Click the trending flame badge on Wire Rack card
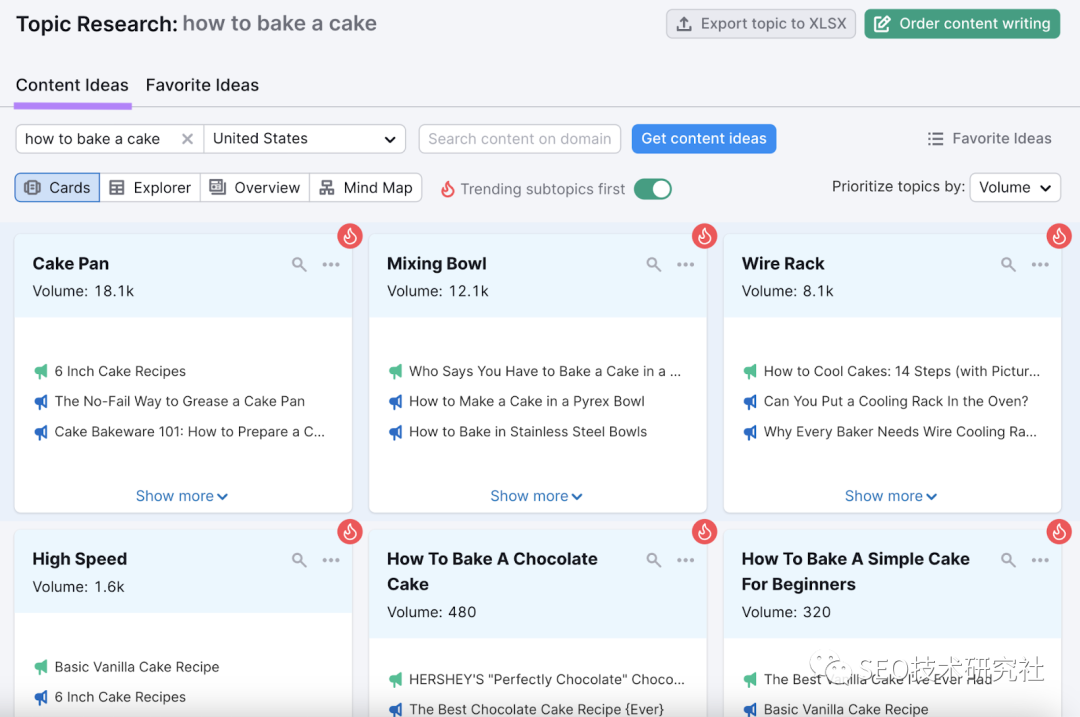Viewport: 1080px width, 717px height. point(1058,236)
